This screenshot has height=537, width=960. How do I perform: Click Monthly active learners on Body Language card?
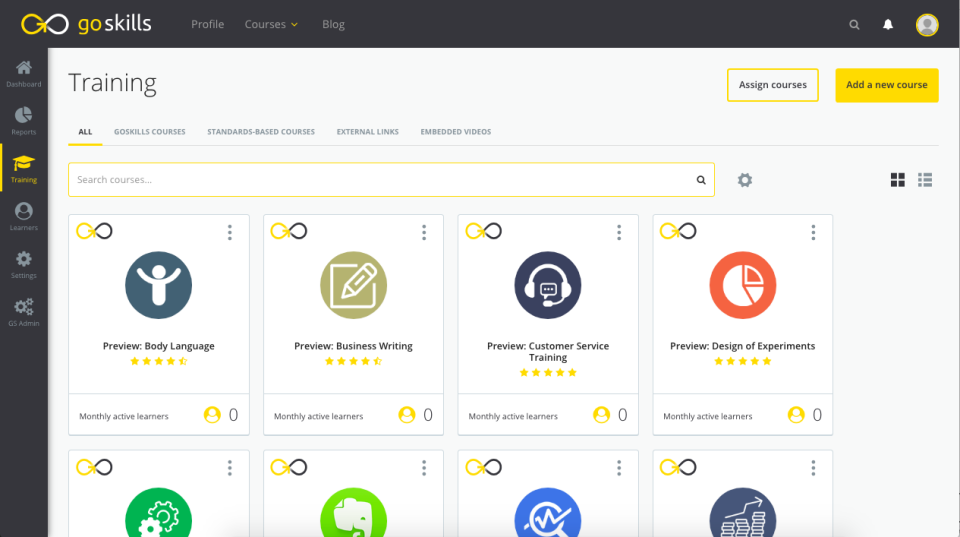124,416
